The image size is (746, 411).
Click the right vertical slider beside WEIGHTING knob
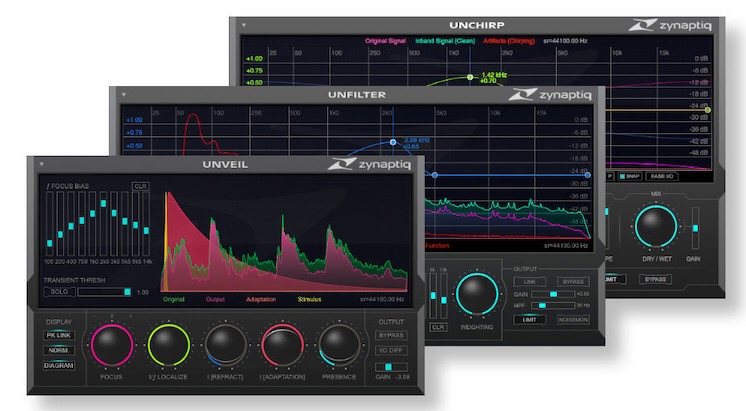click(443, 296)
